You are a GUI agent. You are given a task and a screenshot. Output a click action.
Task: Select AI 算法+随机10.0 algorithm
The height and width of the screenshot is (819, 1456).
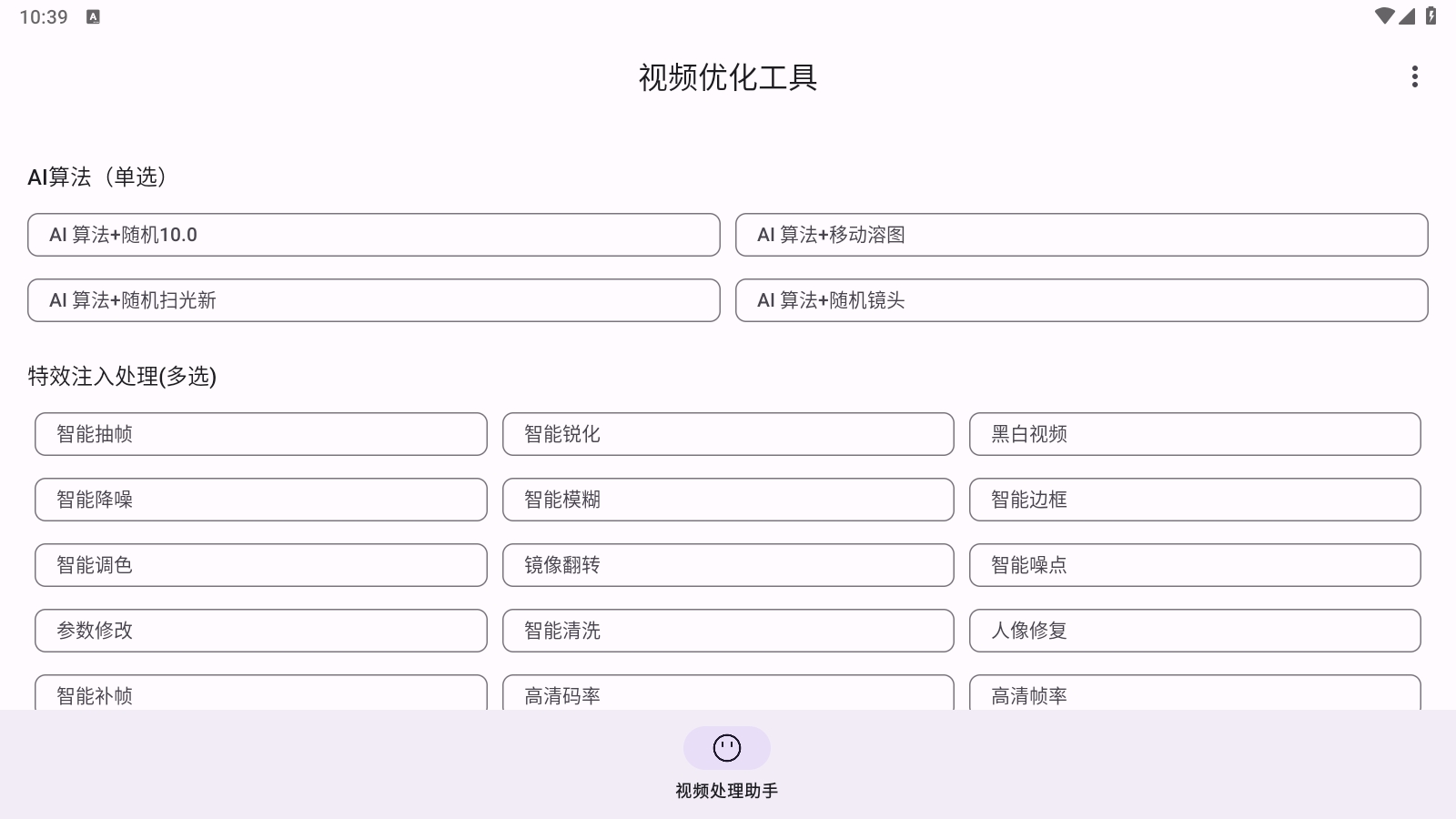pyautogui.click(x=373, y=235)
